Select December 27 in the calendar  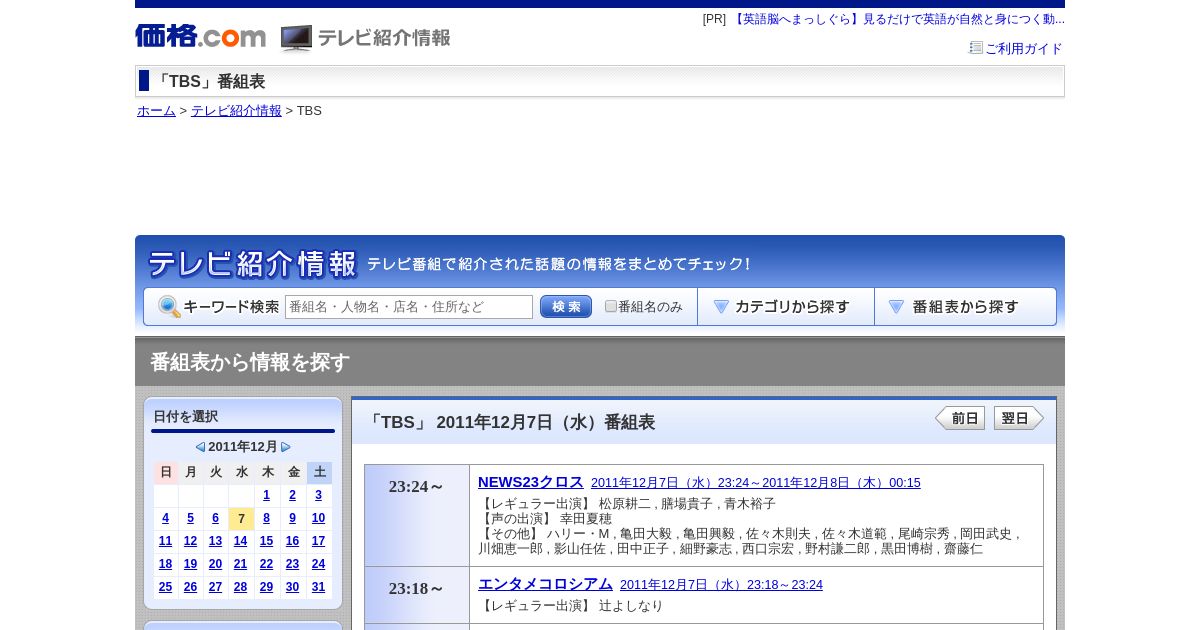coord(215,587)
